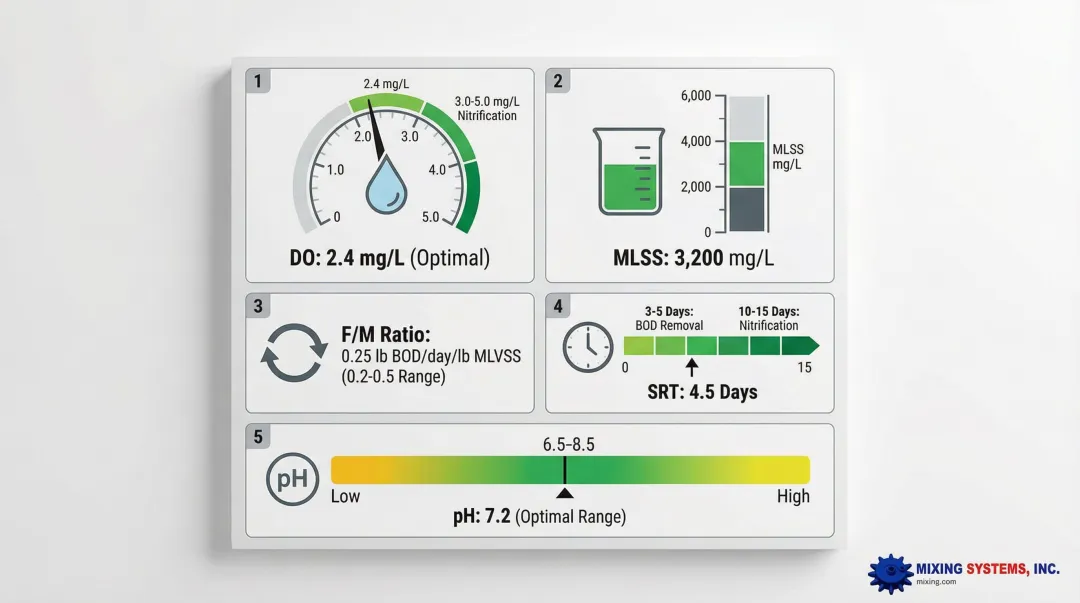
Task: Click the green SRT days progress bar
Action: click(720, 346)
